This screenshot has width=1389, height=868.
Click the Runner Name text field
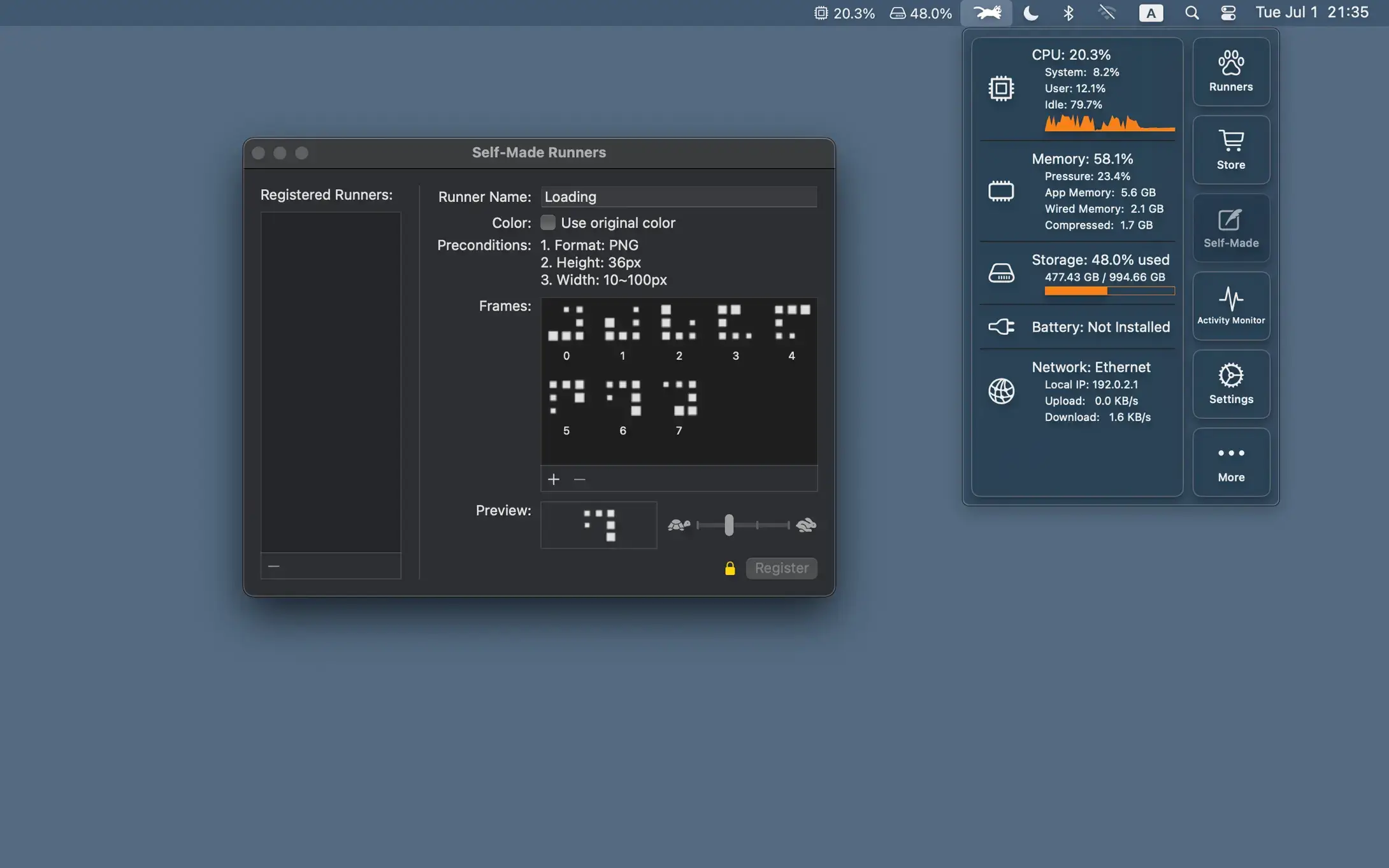tap(678, 197)
